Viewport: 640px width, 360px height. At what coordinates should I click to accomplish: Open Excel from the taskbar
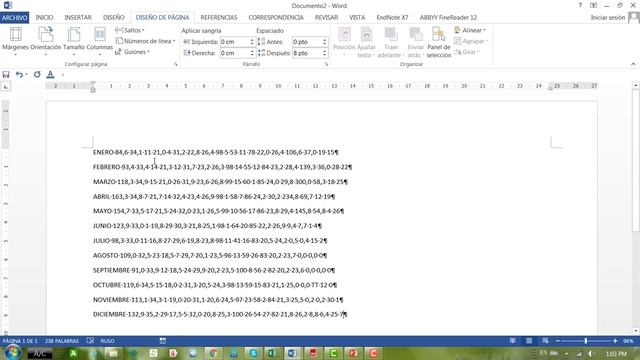tap(272, 353)
